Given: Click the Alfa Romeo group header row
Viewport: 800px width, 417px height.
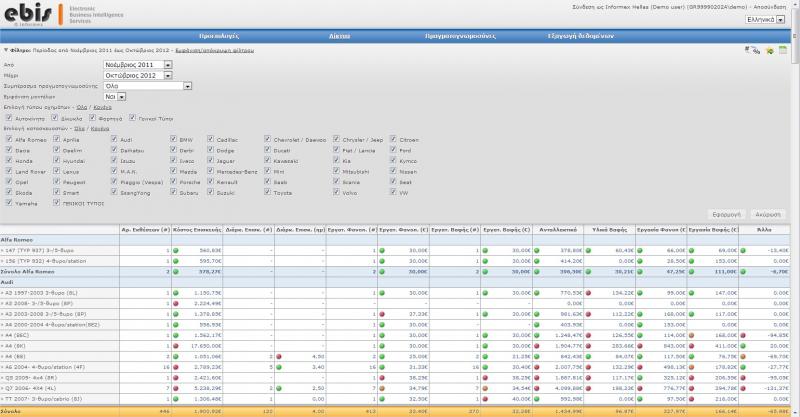Looking at the screenshot, I should point(395,240).
